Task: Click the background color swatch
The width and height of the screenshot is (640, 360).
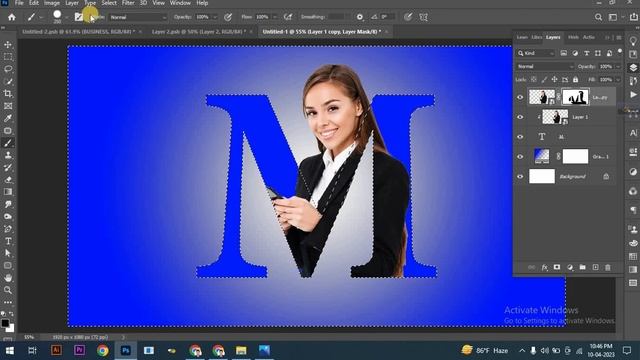Action: (x=11, y=328)
